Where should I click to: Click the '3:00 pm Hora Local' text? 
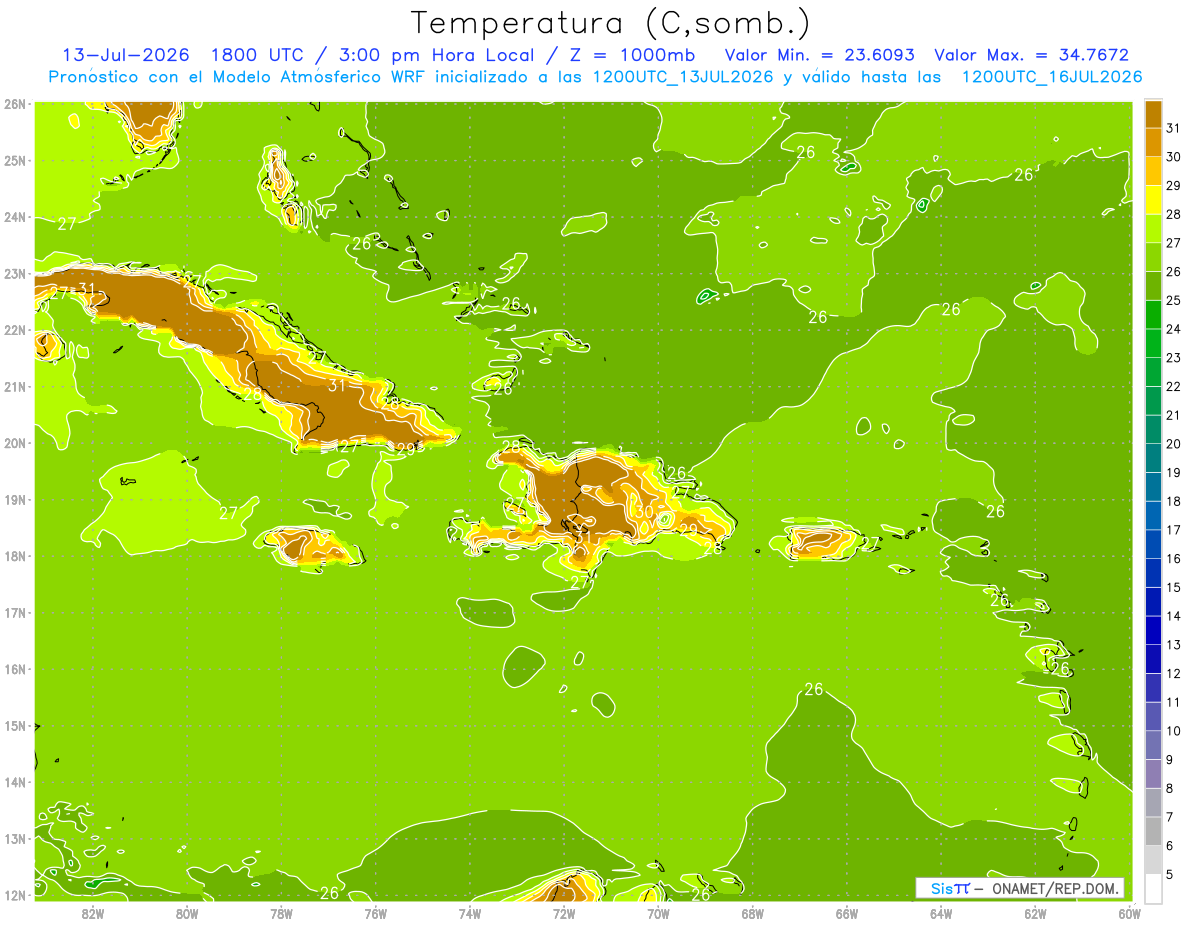(x=432, y=54)
